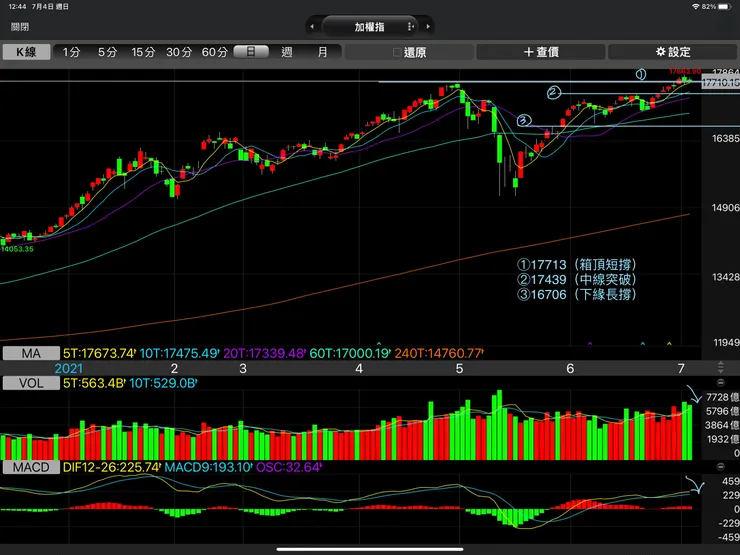Screen dimensions: 740x555
Task: Switch to 週 weekly interval
Action: pos(287,52)
